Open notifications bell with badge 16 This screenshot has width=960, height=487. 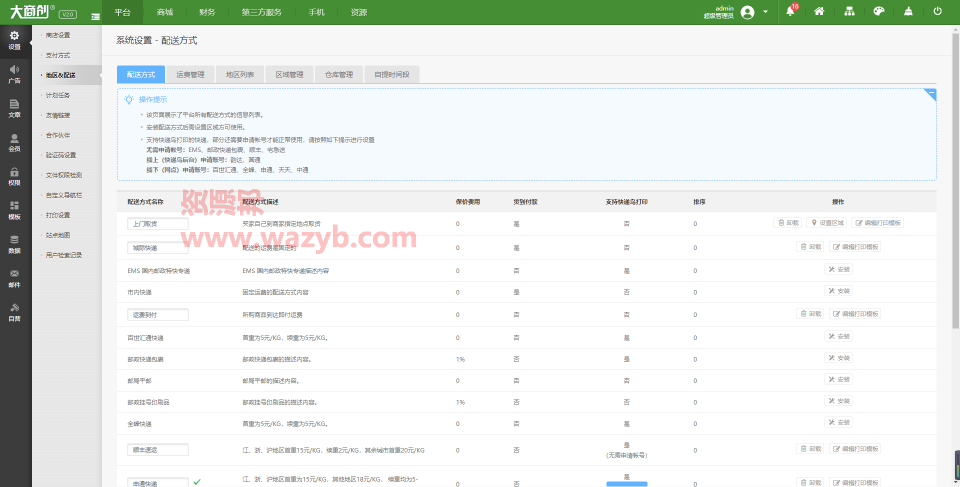(x=790, y=12)
